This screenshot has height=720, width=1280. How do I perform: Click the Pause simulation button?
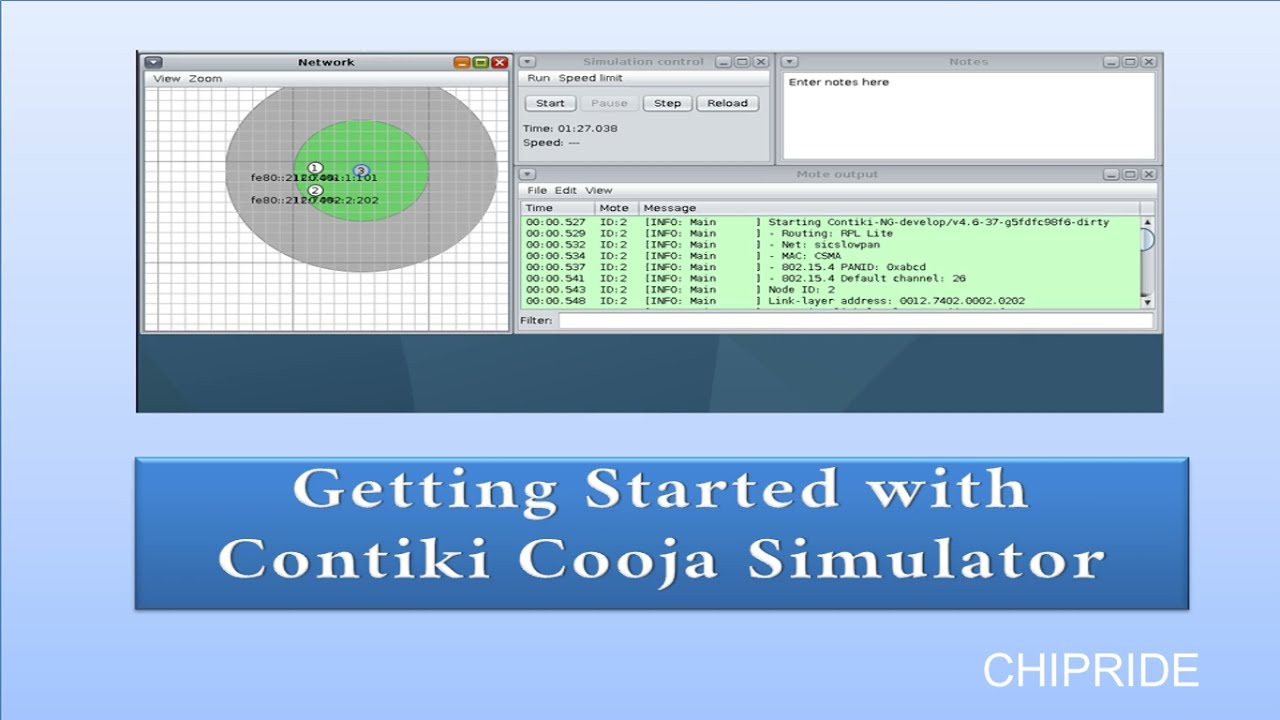point(609,103)
